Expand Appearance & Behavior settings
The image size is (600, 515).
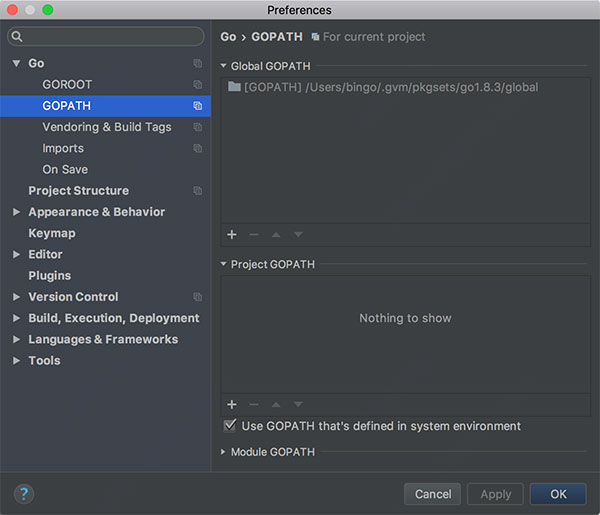(x=16, y=212)
